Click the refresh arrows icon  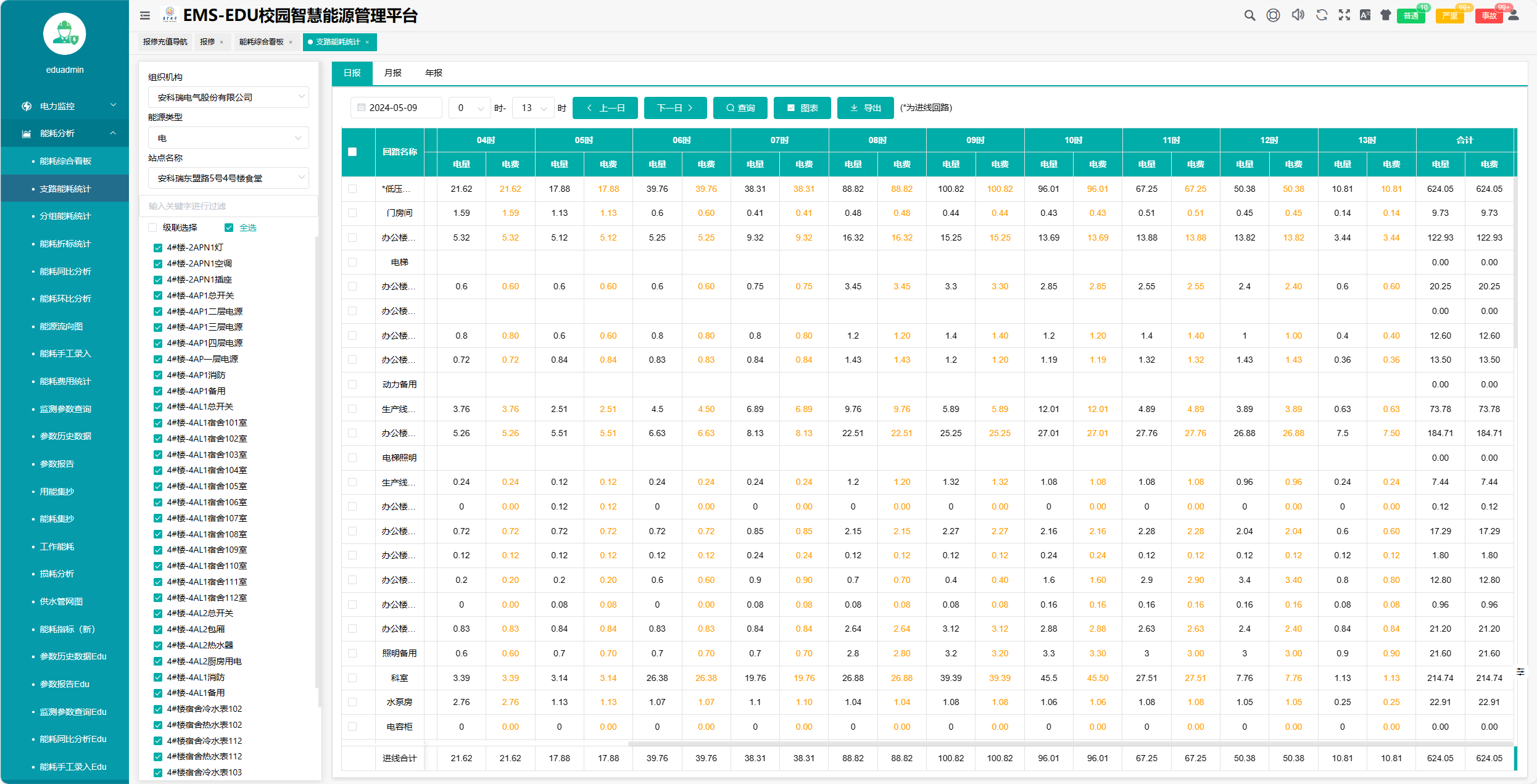coord(1322,15)
